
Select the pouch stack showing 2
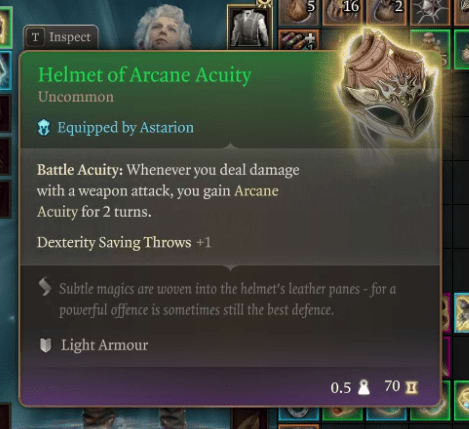click(x=387, y=12)
